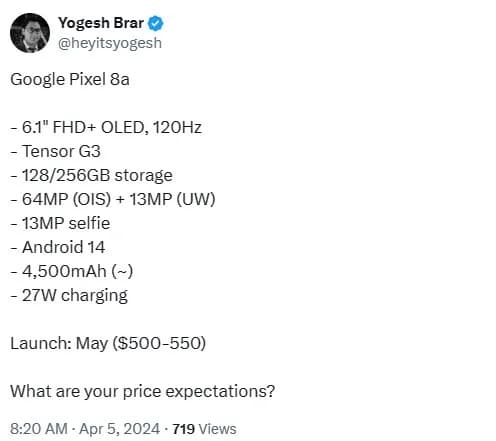
Task: Click the 64MP (OIS) + 13MP (UW) line
Action: pos(113,200)
